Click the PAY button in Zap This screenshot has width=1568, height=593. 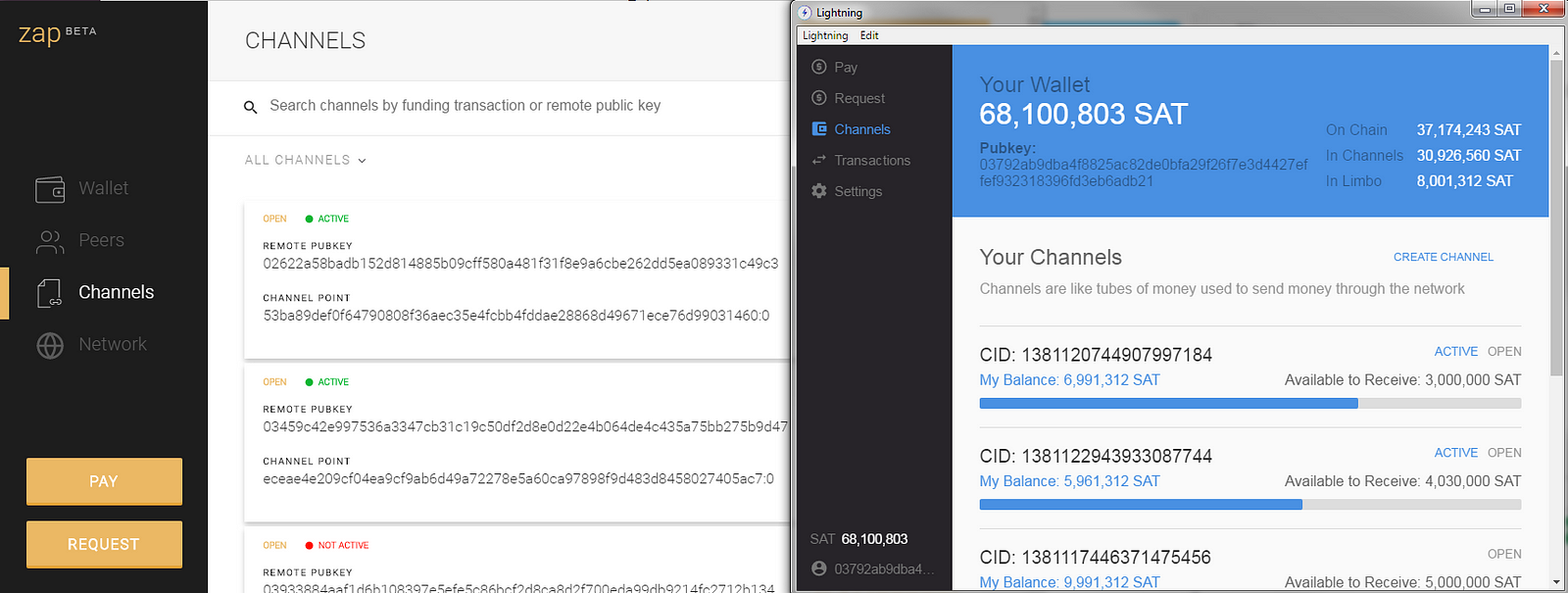point(104,481)
